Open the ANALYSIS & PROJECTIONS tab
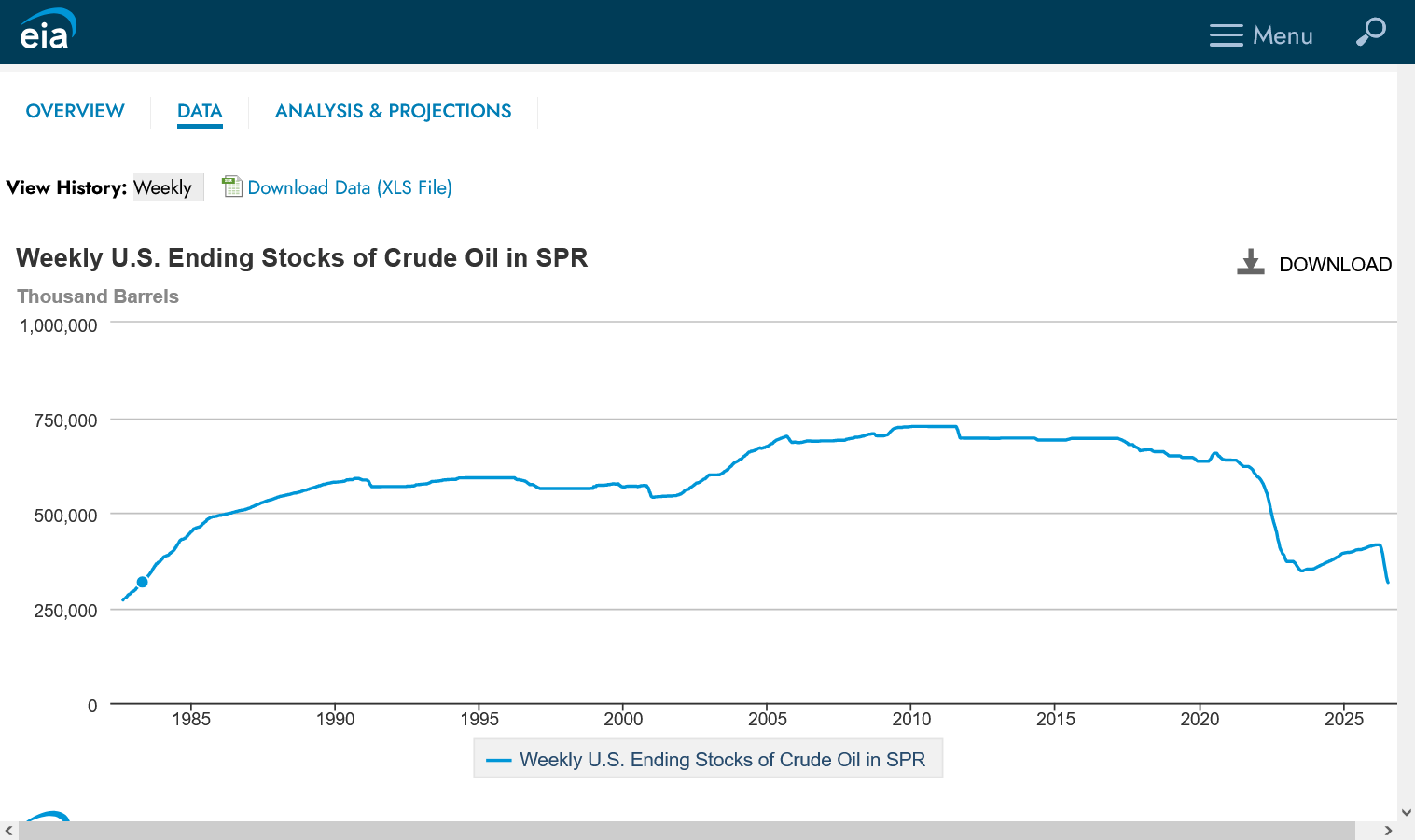 click(394, 111)
